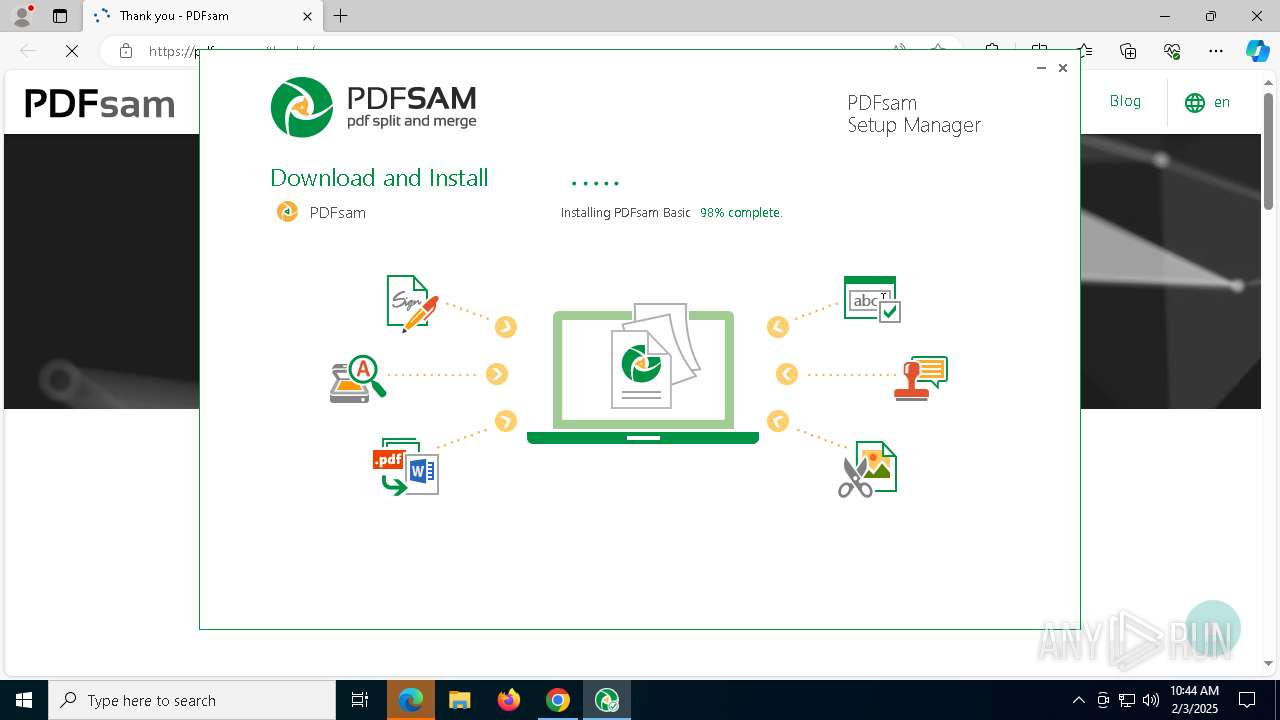Open Firefox from taskbar
Screen dimensions: 1280x720
click(x=509, y=700)
